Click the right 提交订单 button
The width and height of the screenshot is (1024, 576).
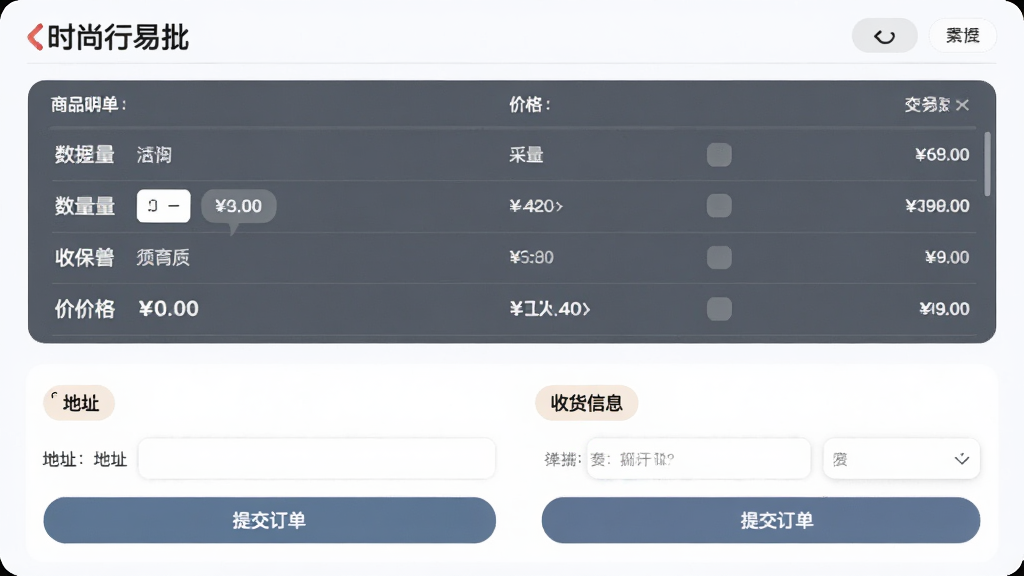pos(761,520)
